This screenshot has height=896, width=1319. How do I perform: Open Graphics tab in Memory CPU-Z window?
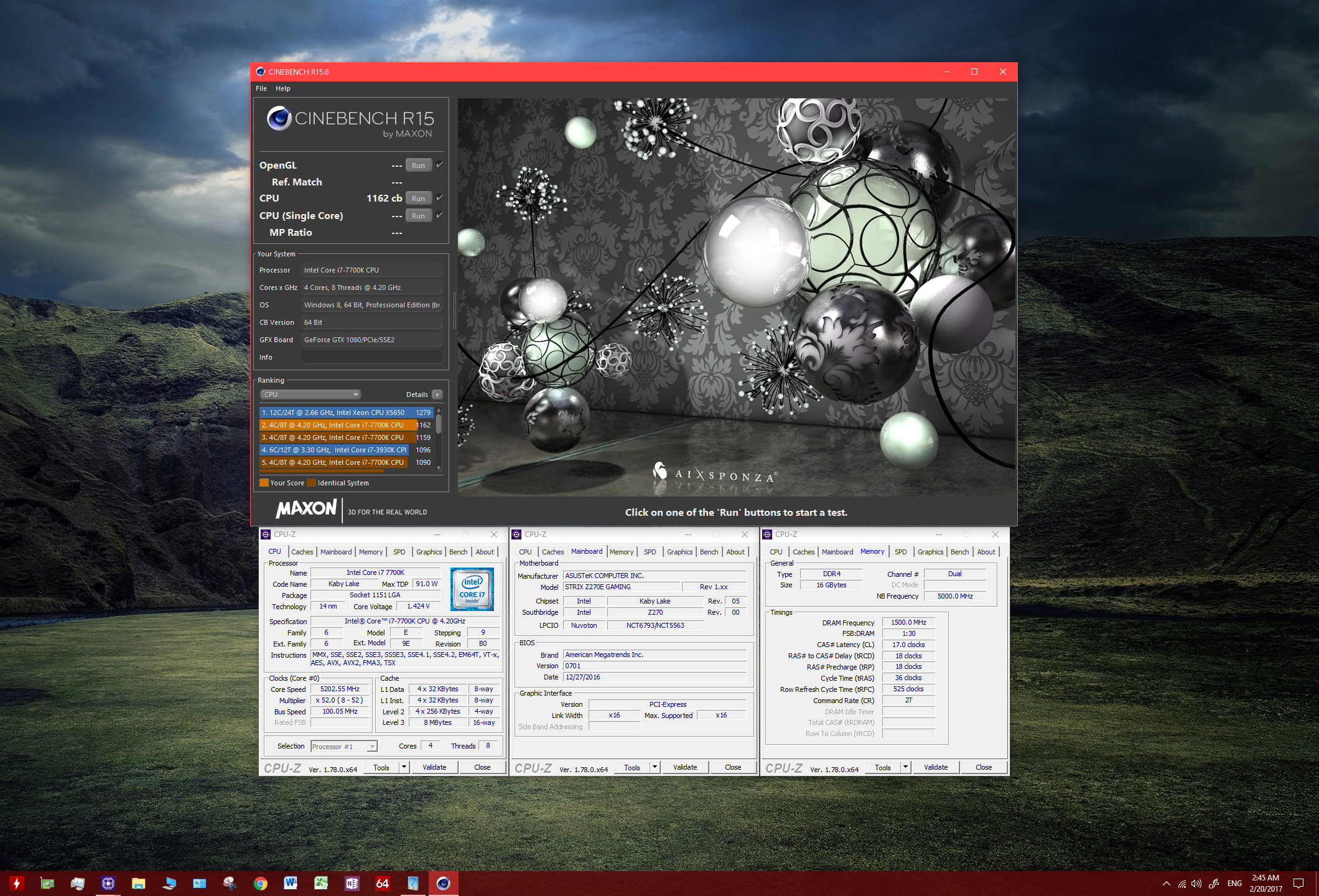pos(930,552)
